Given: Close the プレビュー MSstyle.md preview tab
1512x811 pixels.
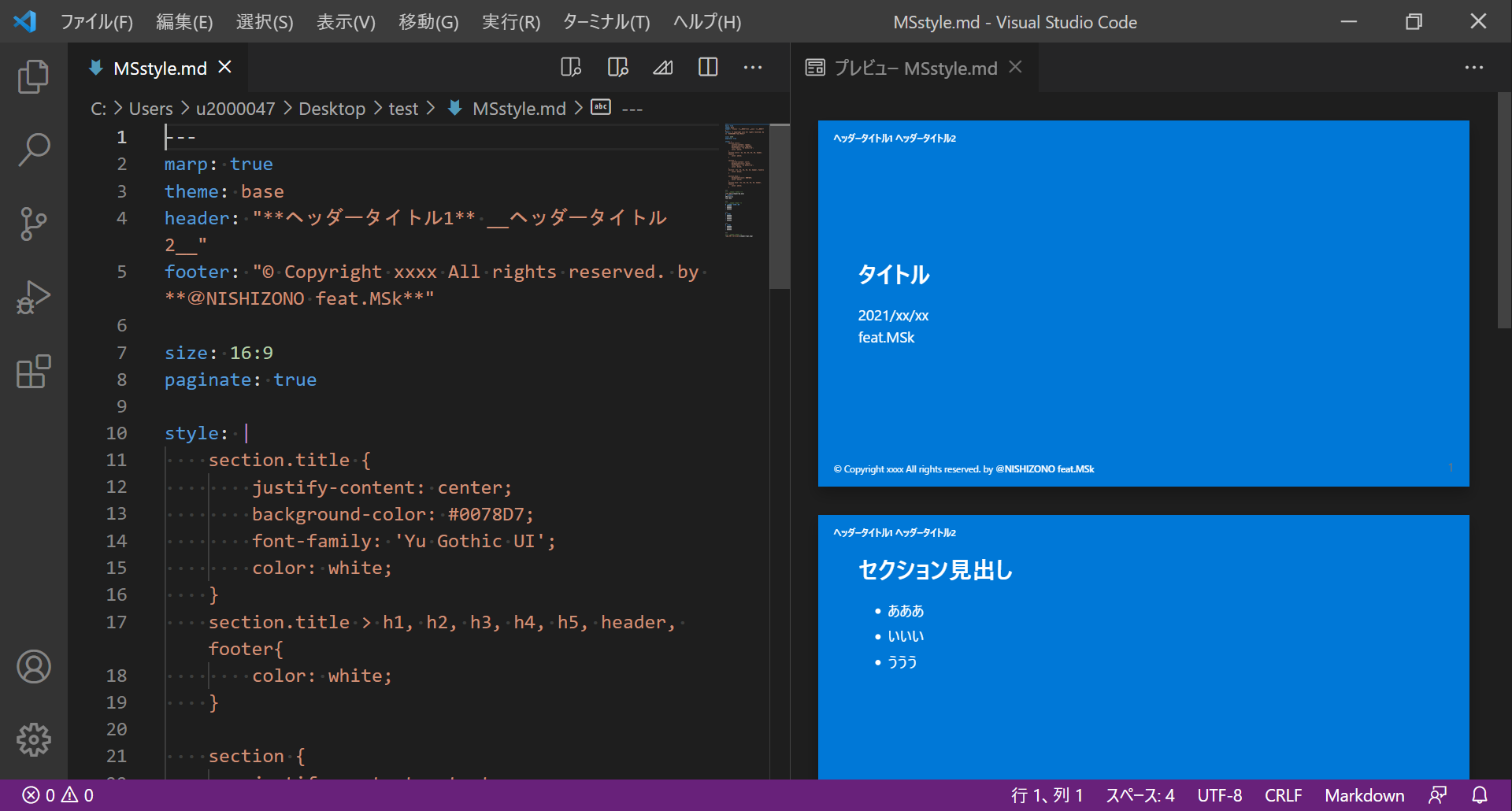Looking at the screenshot, I should pos(1016,68).
